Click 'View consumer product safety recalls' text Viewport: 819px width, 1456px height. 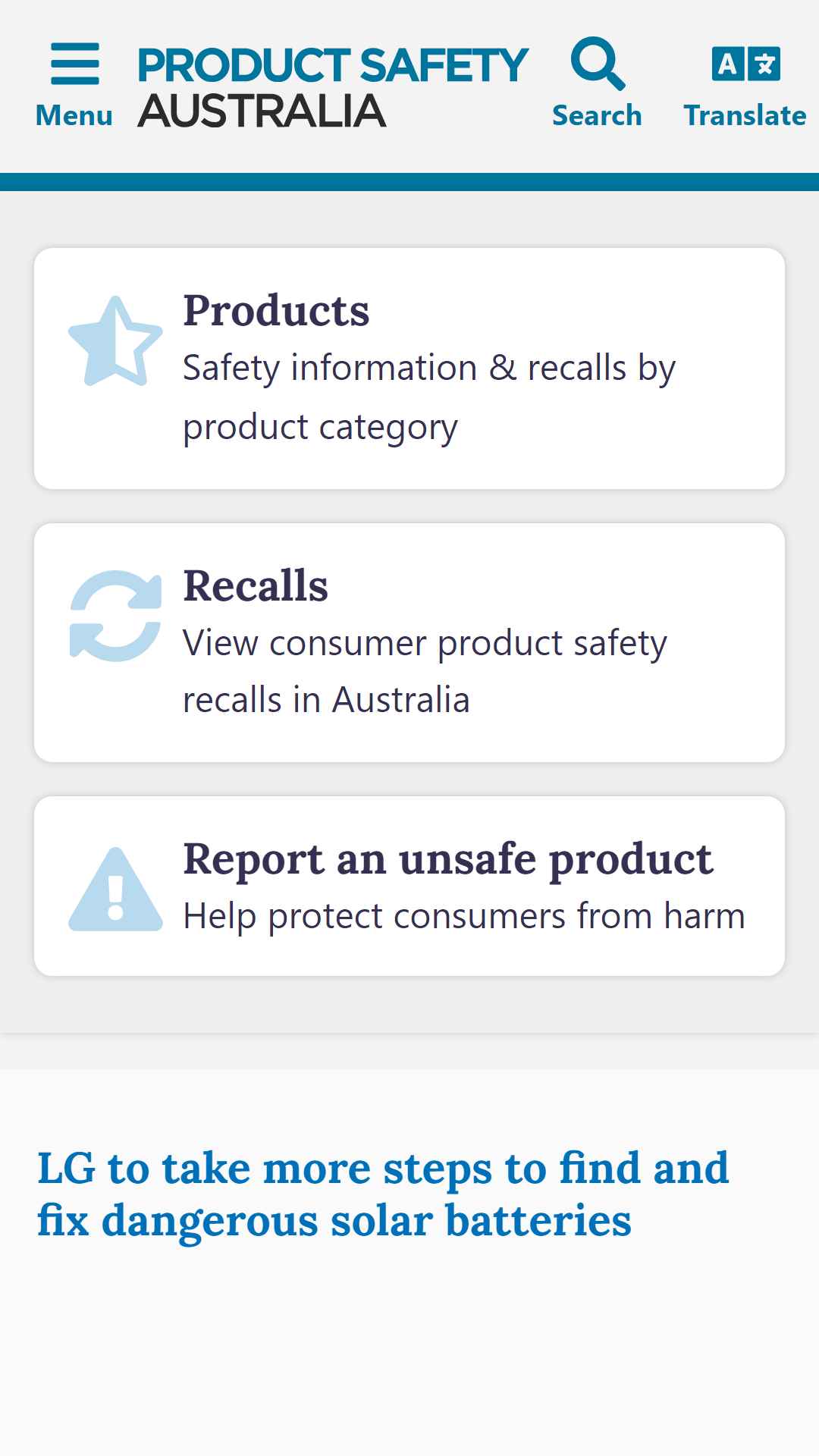(425, 671)
